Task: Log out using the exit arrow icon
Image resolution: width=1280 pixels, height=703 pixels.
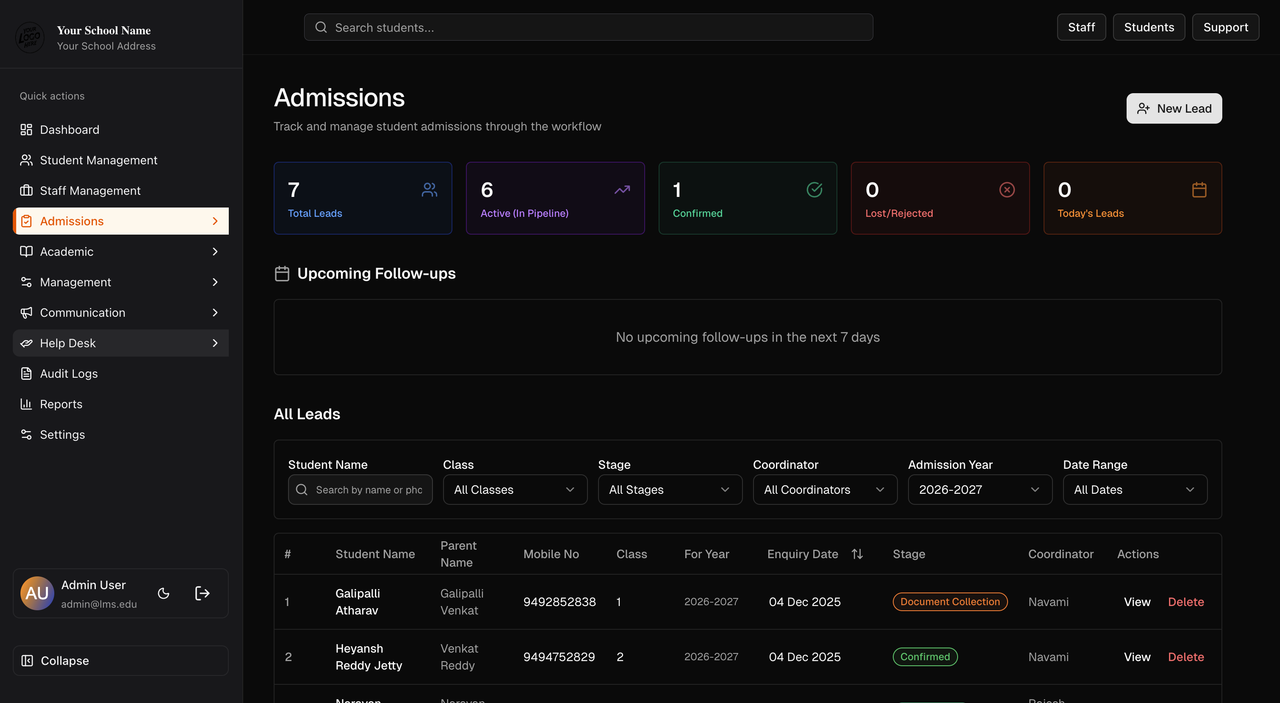Action: point(202,593)
